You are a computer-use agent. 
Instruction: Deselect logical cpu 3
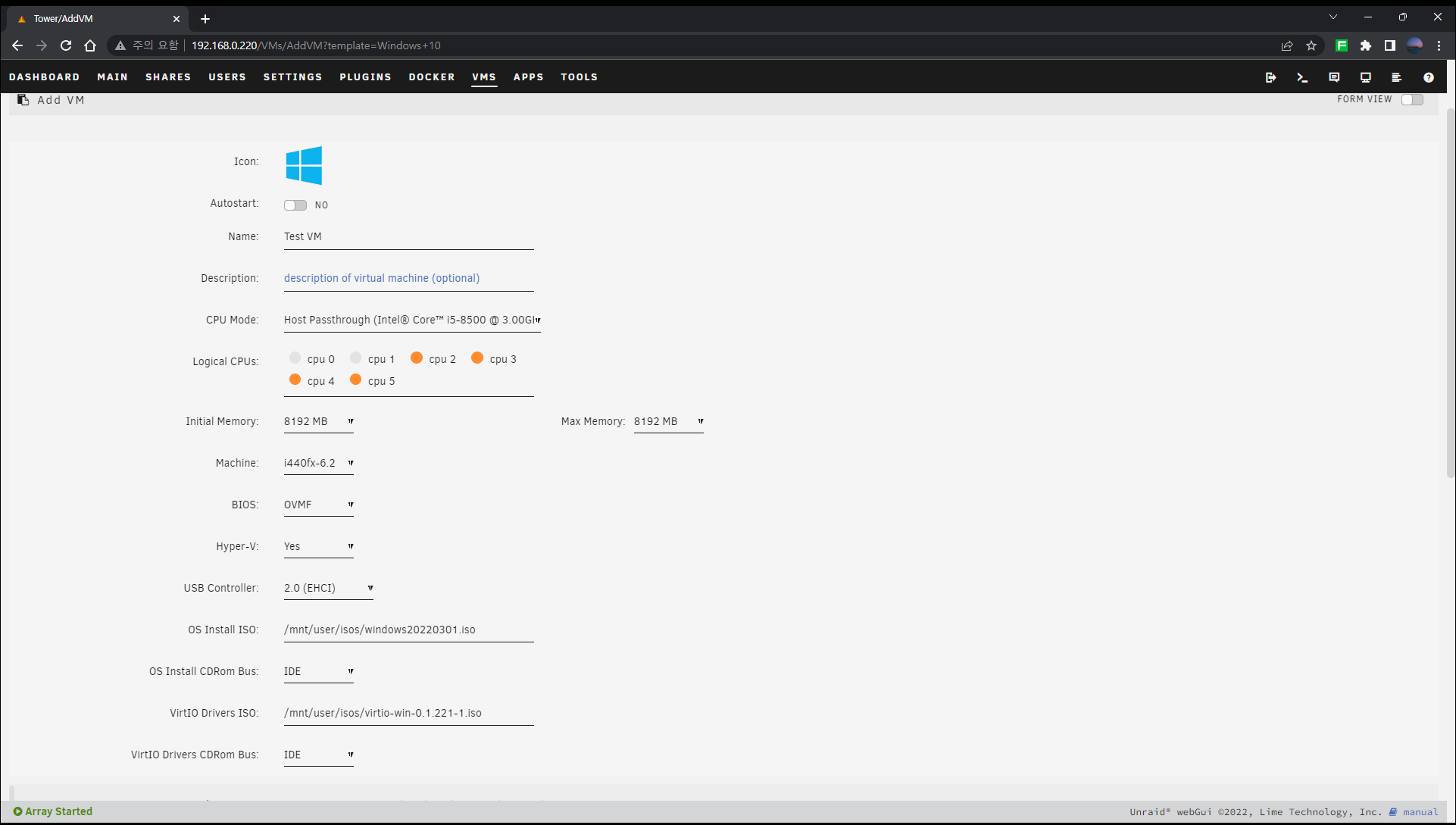[477, 358]
